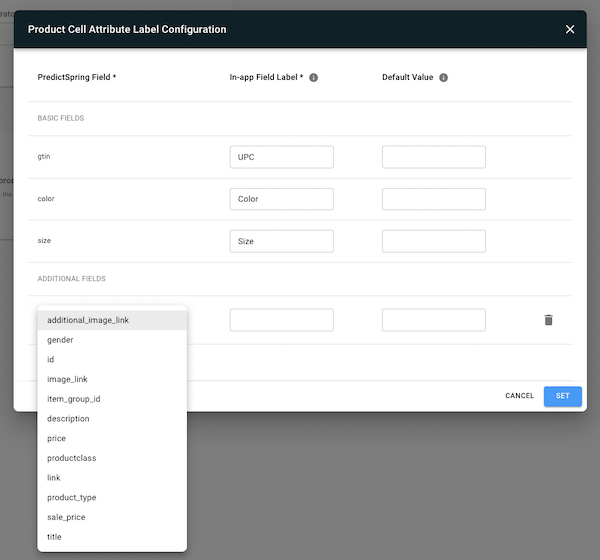The width and height of the screenshot is (600, 560).
Task: Click the SET button
Action: (x=562, y=396)
